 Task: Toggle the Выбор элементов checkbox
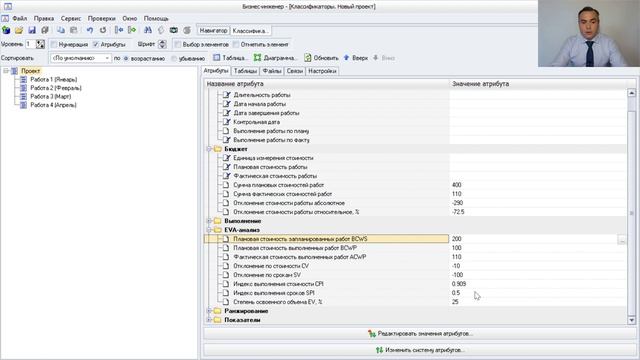point(178,44)
